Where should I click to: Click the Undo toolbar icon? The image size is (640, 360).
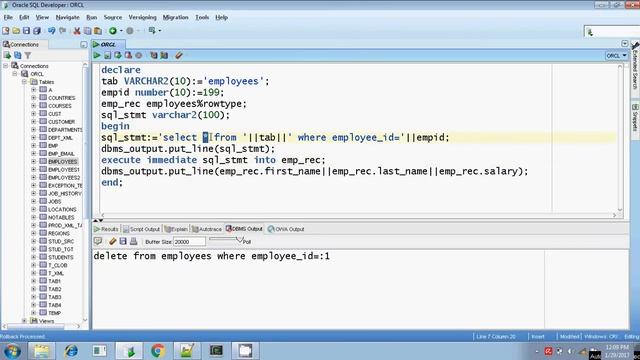coord(51,31)
